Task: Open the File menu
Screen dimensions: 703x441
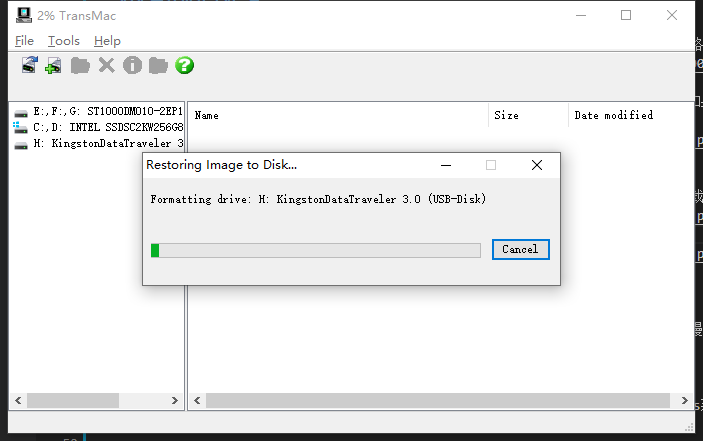Action: click(x=24, y=41)
